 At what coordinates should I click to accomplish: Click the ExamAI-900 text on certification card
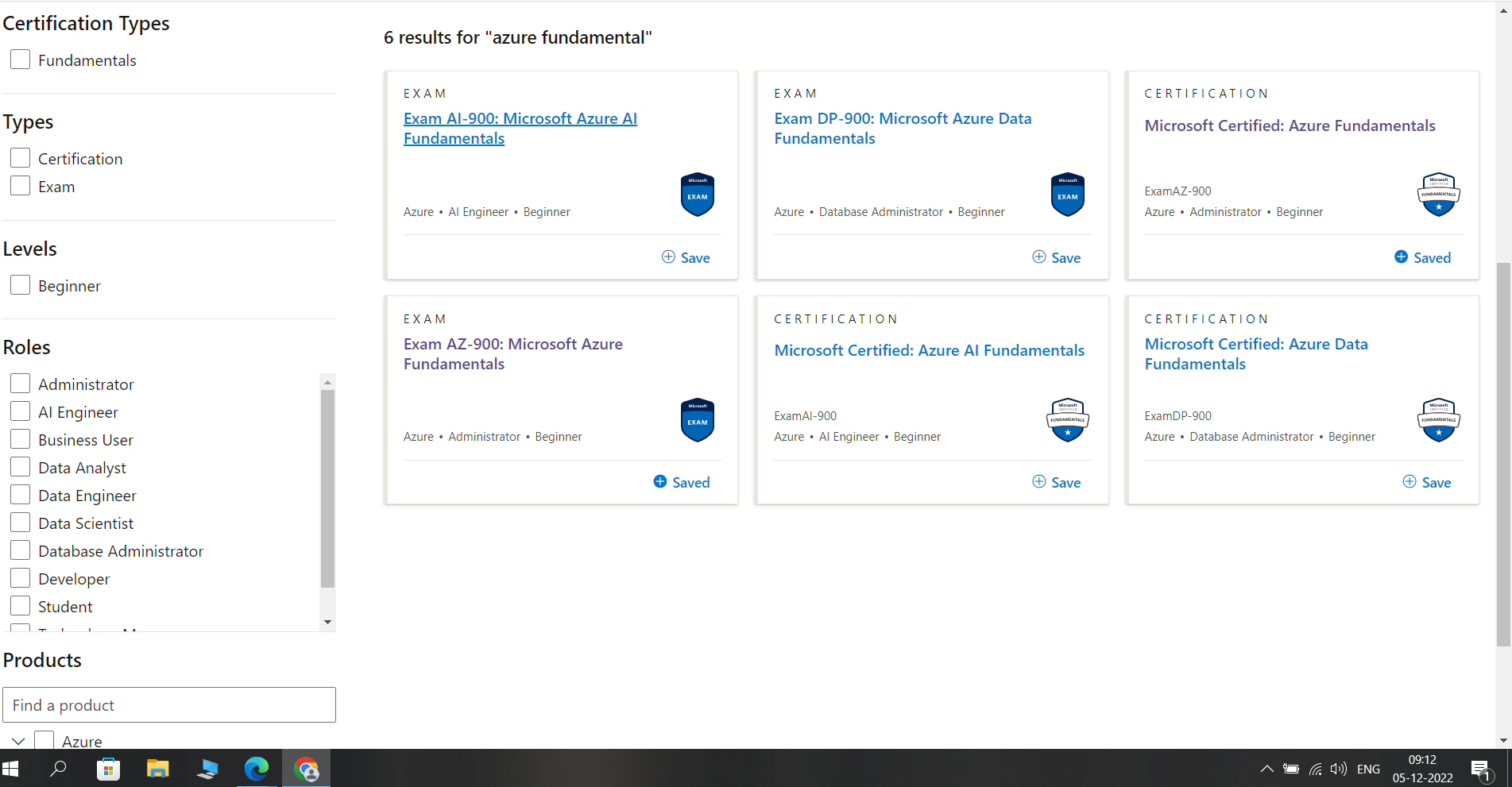(x=805, y=416)
